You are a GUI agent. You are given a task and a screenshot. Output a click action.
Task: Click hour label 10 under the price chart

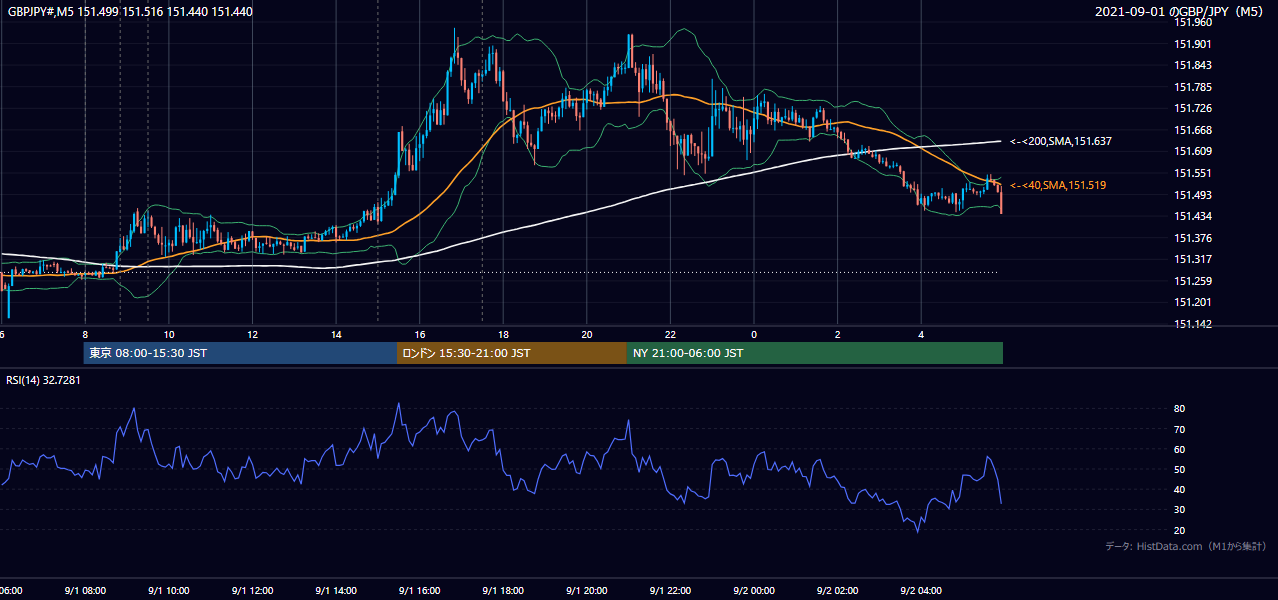[169, 335]
